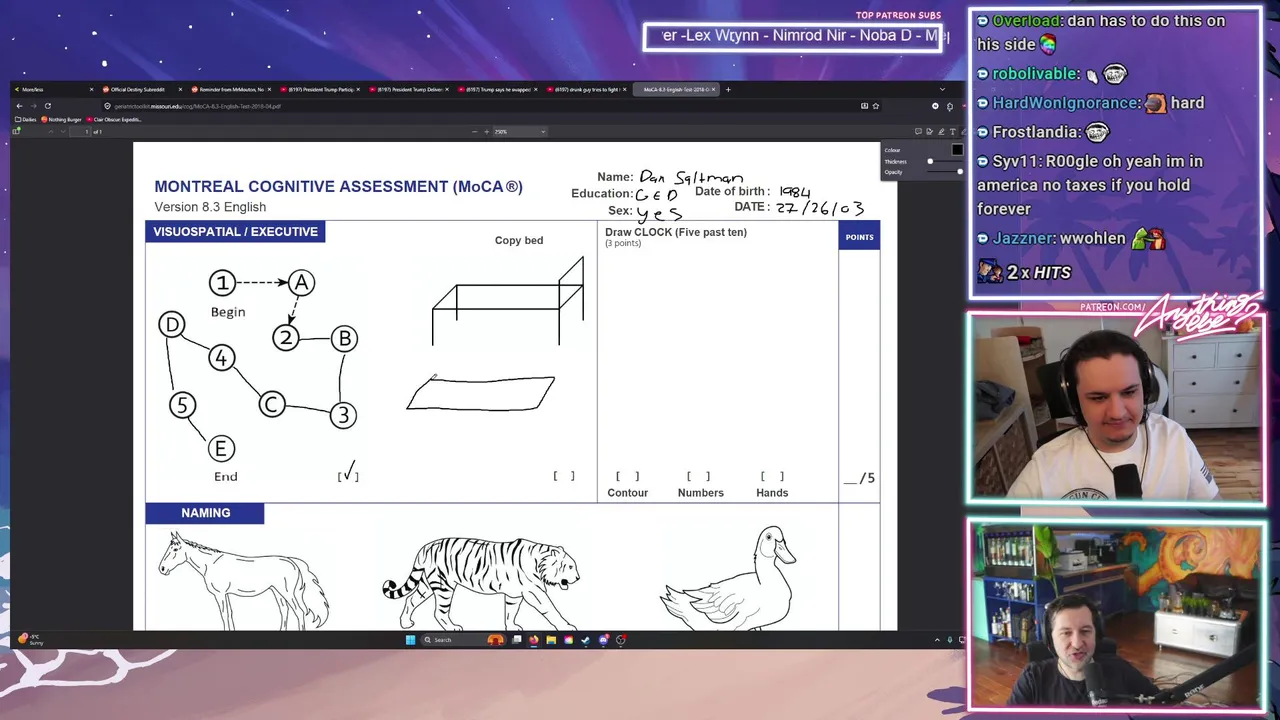Click the circled letter E node
The image size is (1280, 720).
click(222, 448)
